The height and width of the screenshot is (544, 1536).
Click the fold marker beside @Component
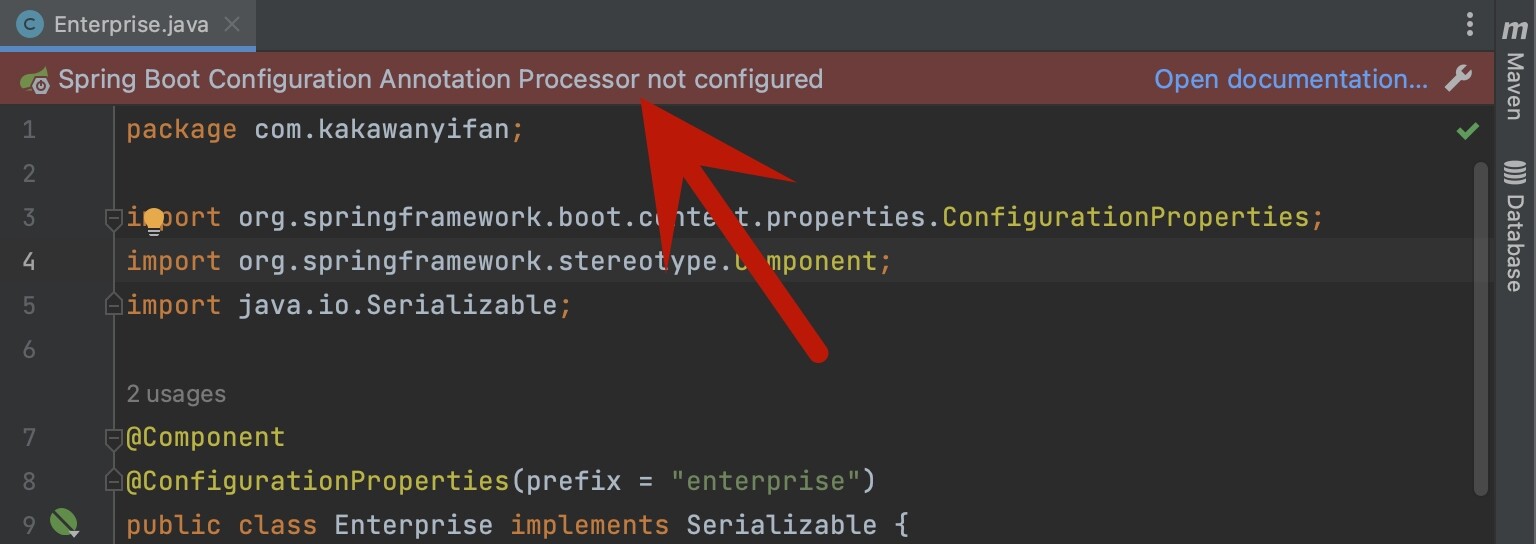coord(113,438)
